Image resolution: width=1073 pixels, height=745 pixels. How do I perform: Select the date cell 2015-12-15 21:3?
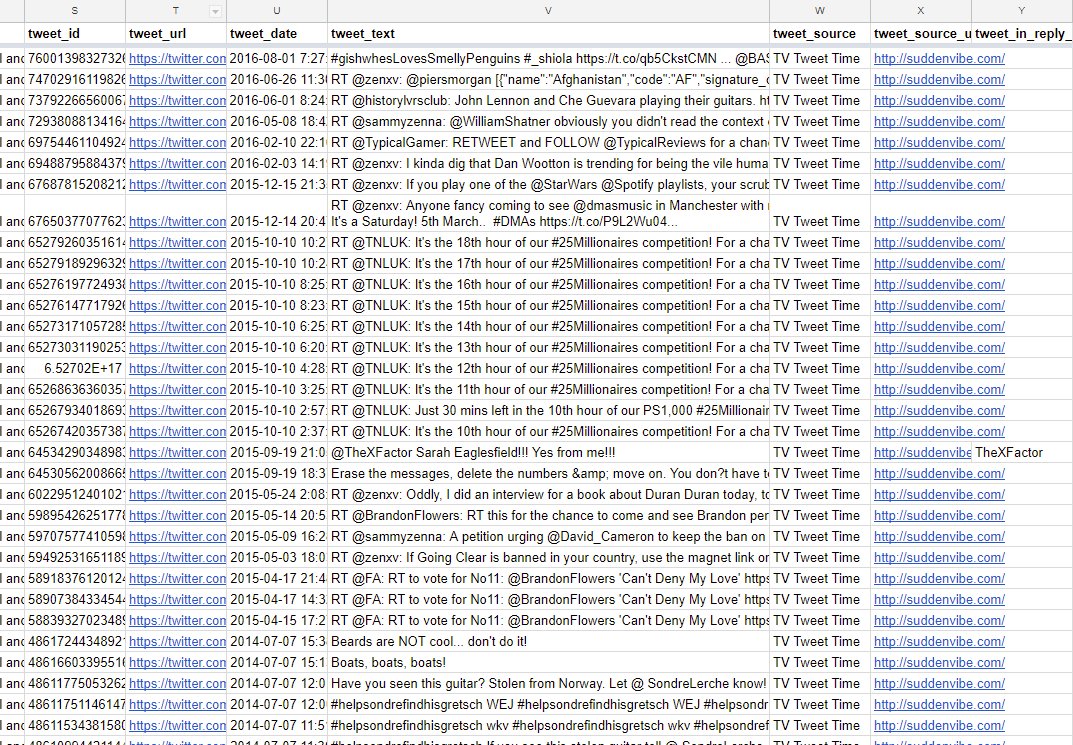(276, 184)
